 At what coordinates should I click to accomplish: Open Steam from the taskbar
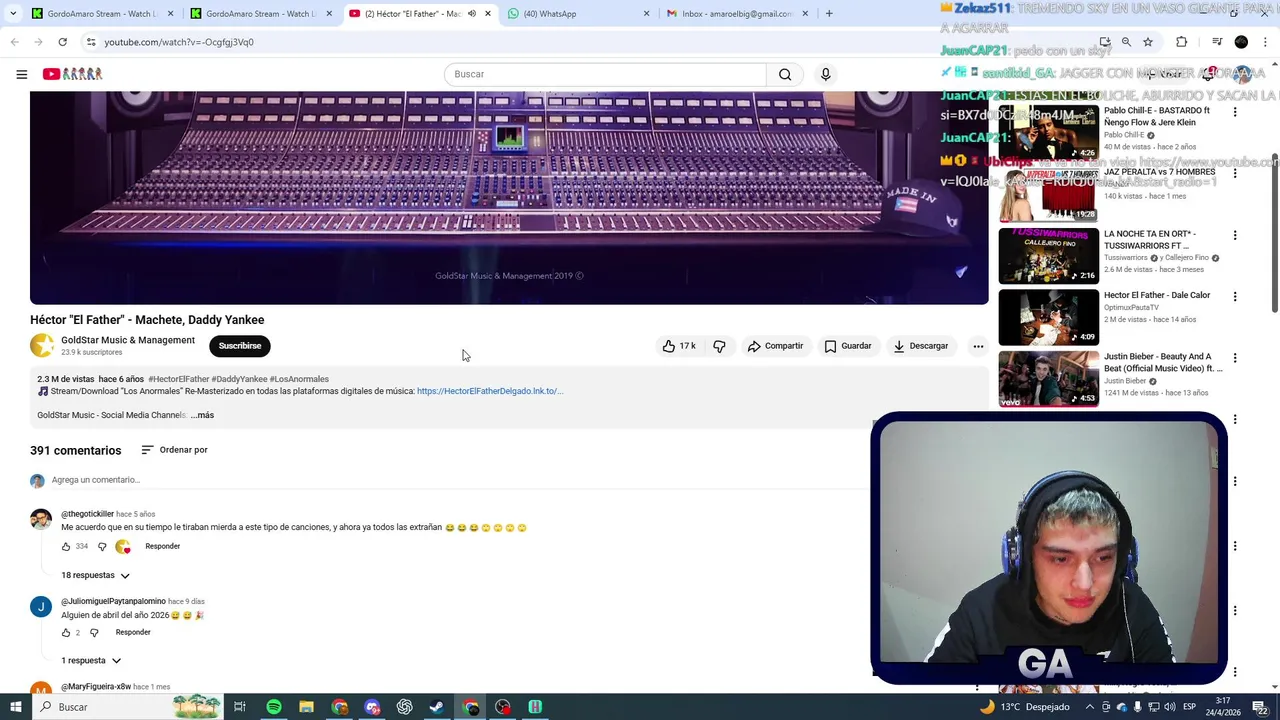[437, 707]
